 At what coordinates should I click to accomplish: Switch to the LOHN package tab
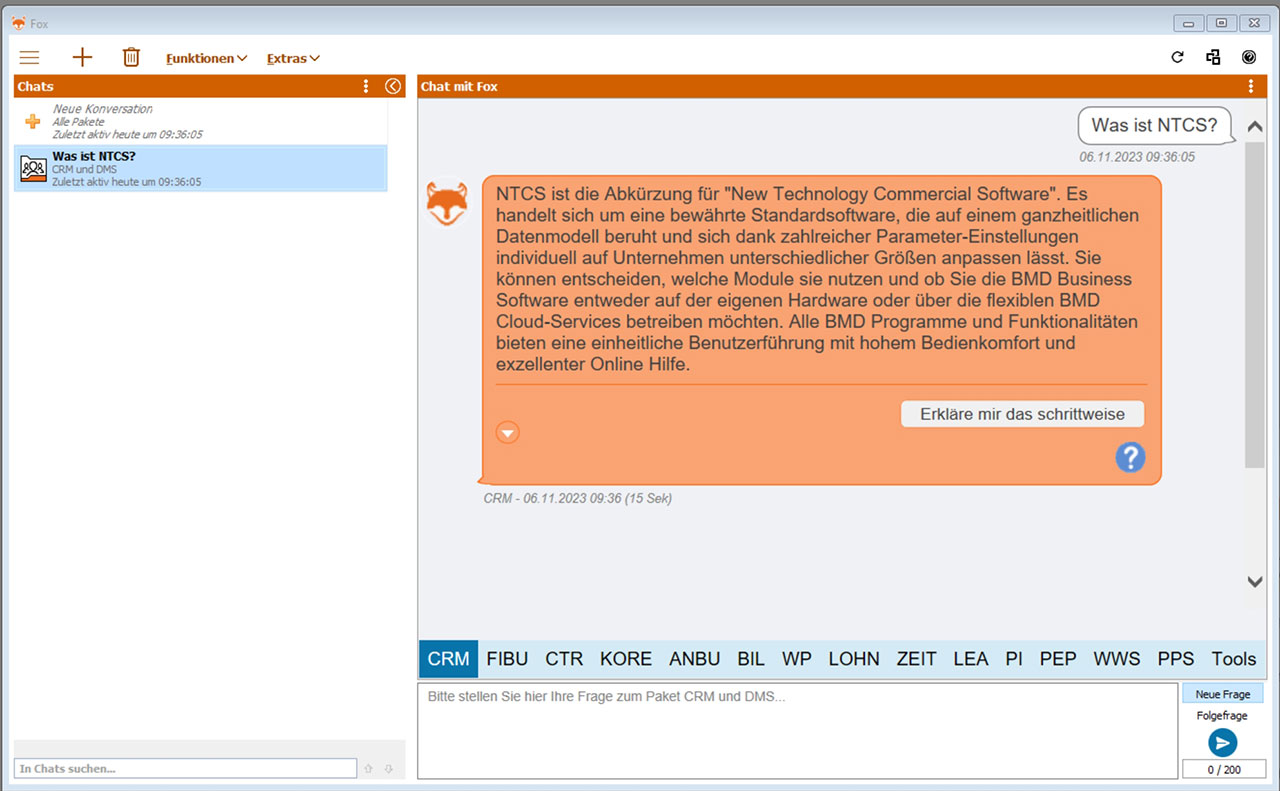point(853,659)
